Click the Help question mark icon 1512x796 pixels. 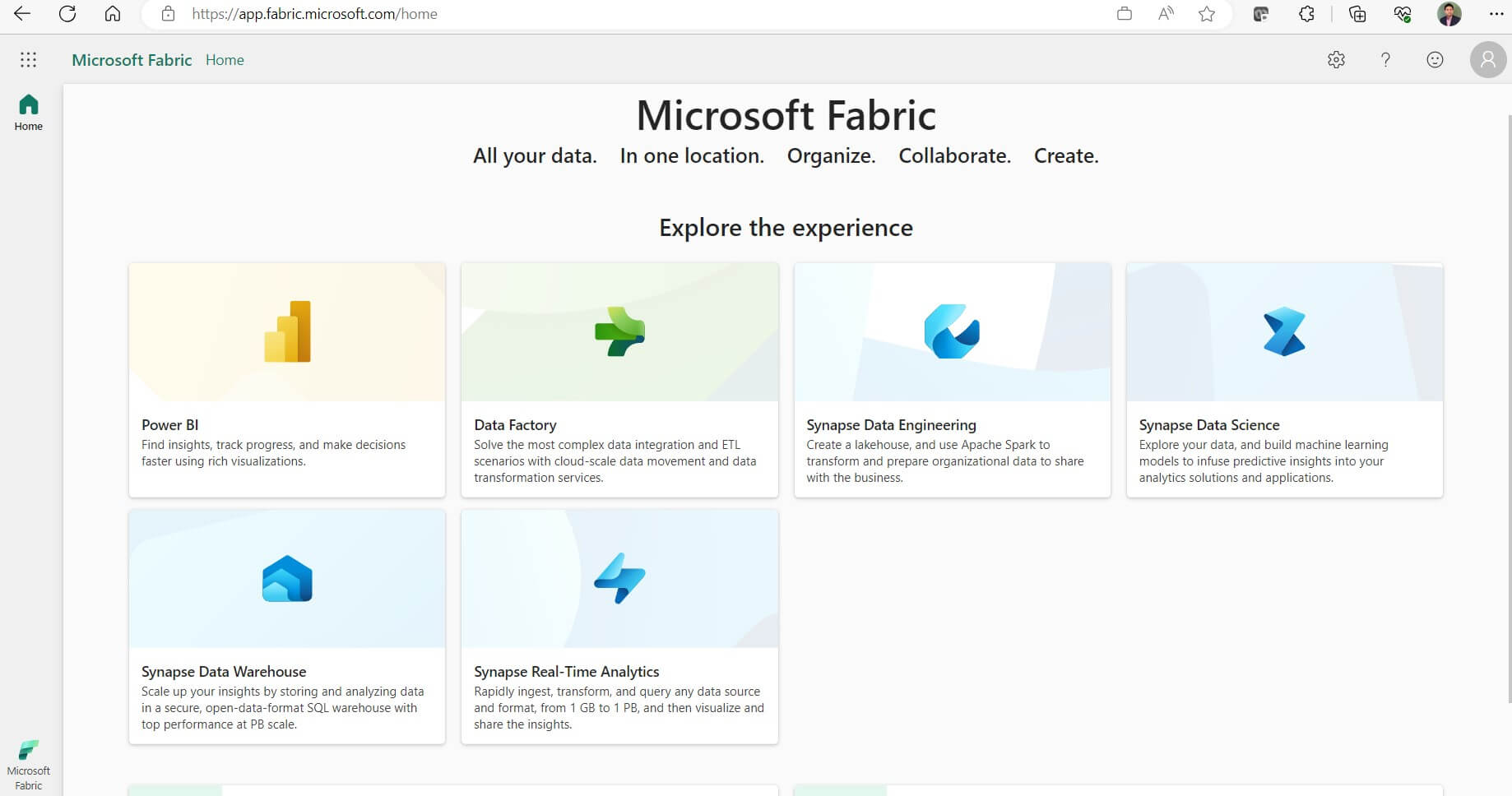click(x=1385, y=59)
